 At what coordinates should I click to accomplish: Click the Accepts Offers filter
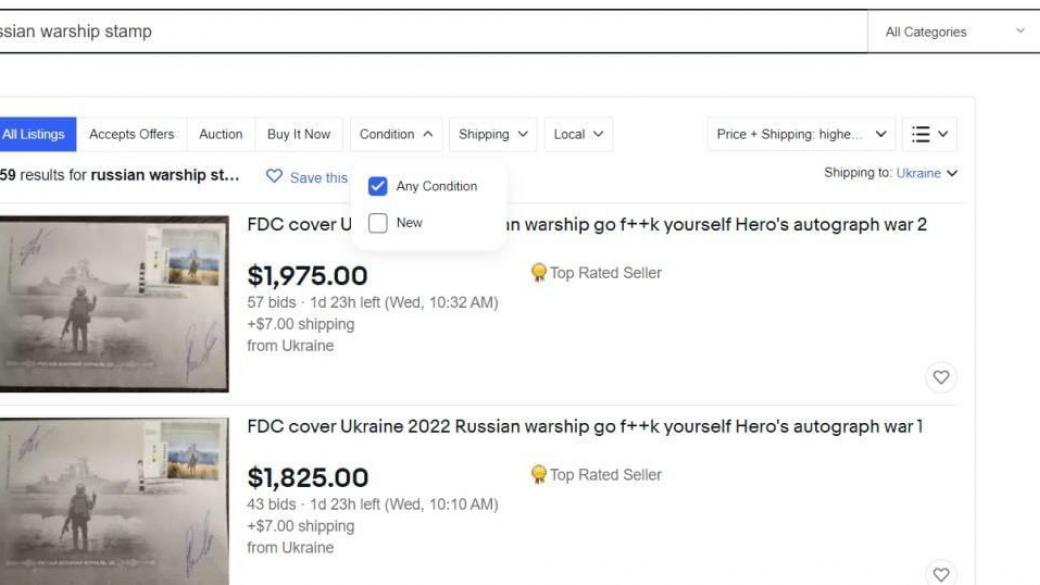(x=131, y=134)
